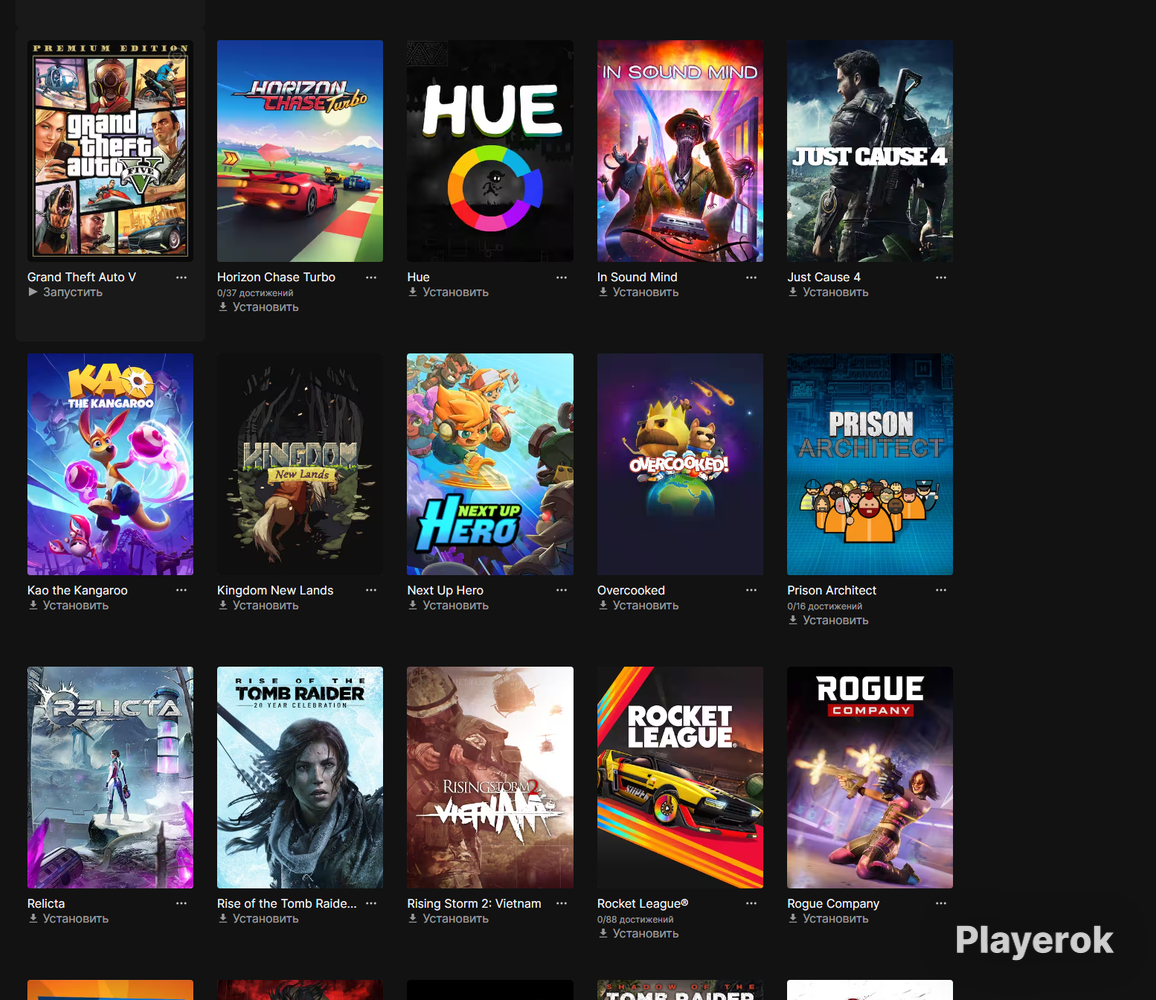The image size is (1156, 1000).
Task: Click the Prison Architect title text
Action: (x=832, y=591)
